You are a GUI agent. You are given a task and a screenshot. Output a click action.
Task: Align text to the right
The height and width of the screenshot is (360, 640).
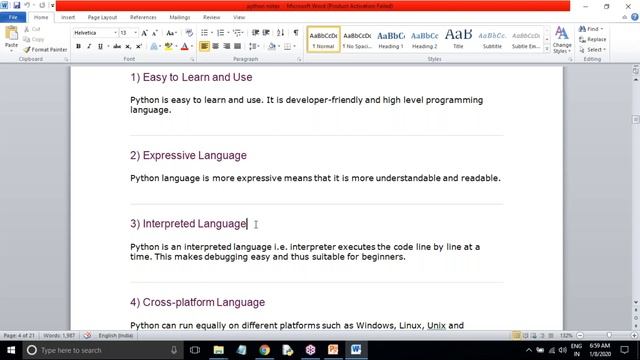227,47
